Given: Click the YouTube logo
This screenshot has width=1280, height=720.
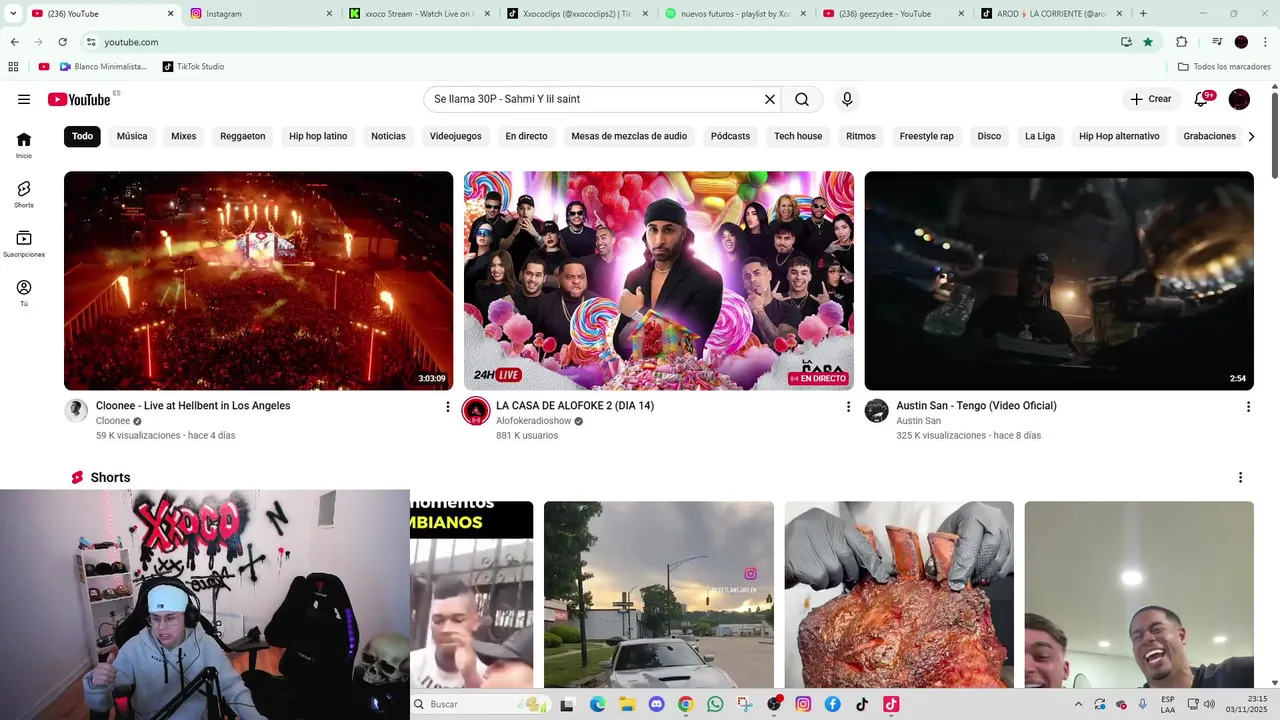Looking at the screenshot, I should point(79,99).
